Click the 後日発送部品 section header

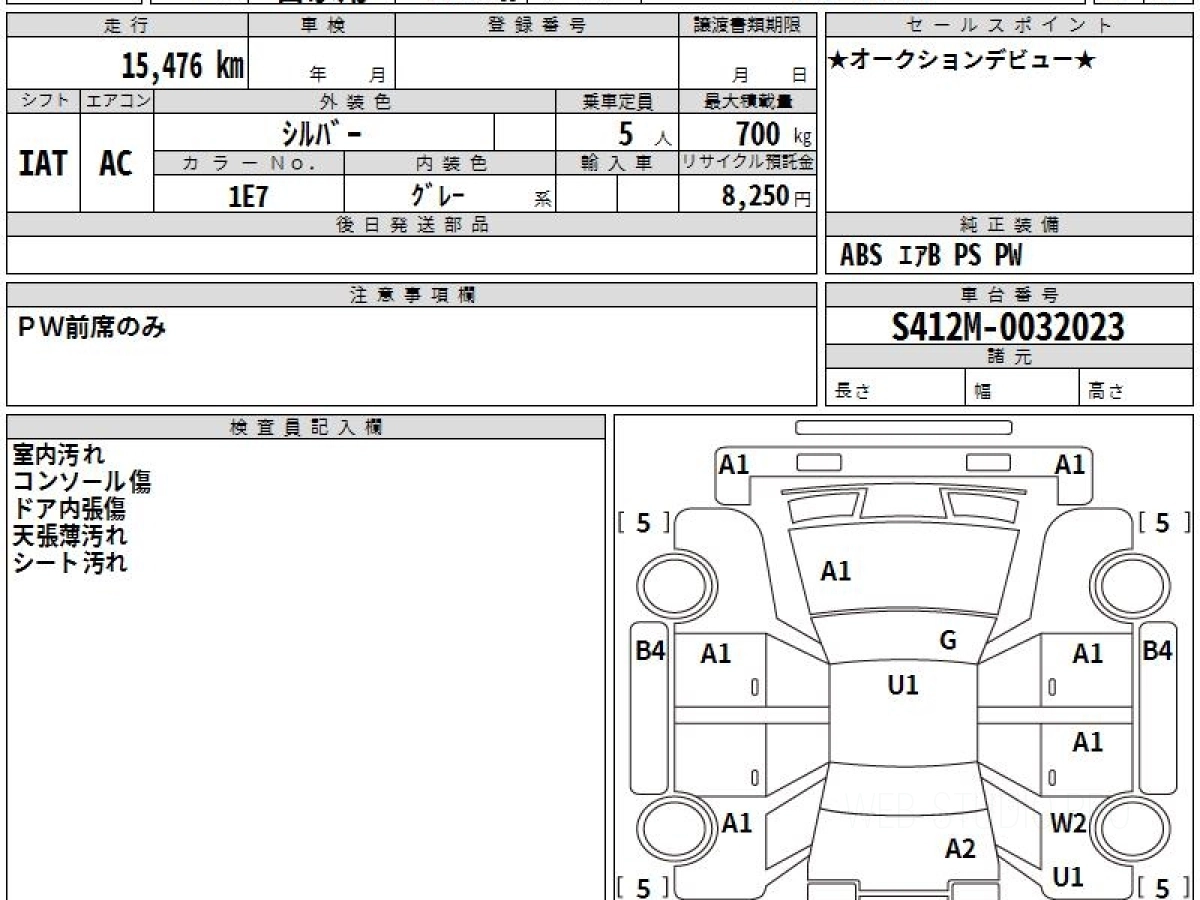pyautogui.click(x=411, y=225)
